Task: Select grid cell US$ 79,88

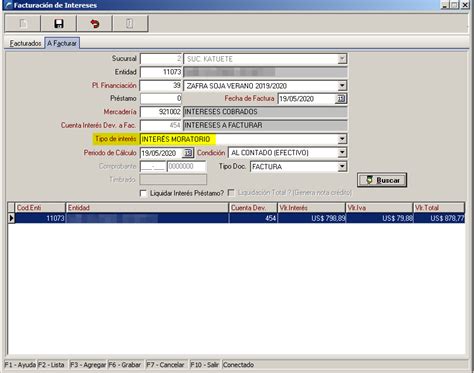Action: pos(379,218)
